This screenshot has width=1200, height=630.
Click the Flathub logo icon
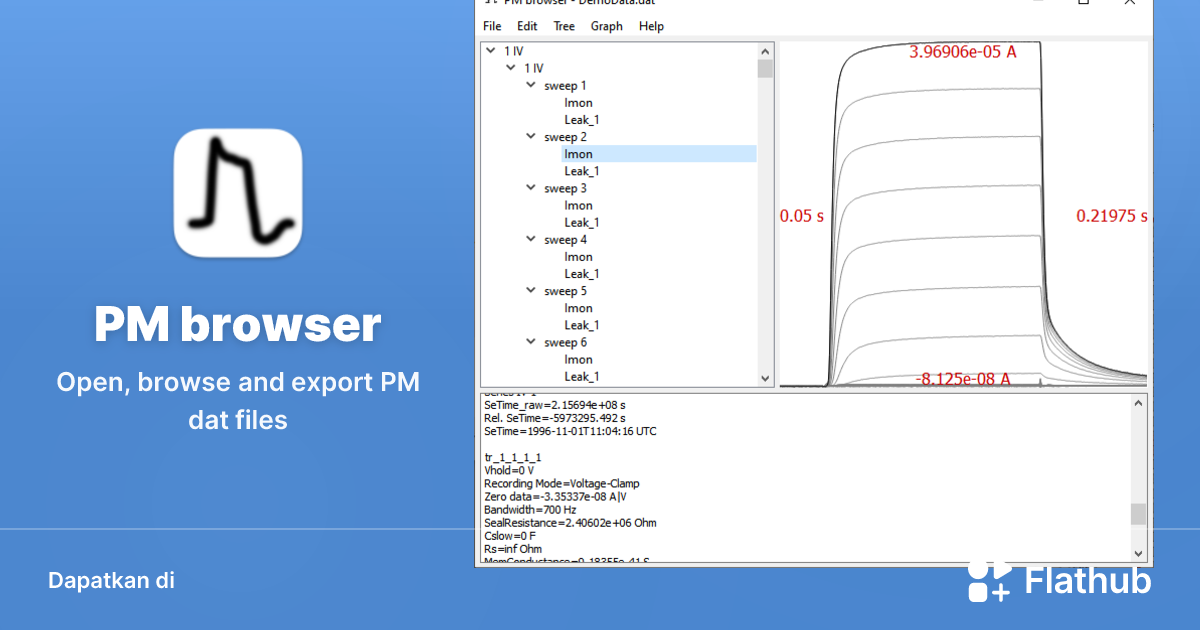point(988,580)
